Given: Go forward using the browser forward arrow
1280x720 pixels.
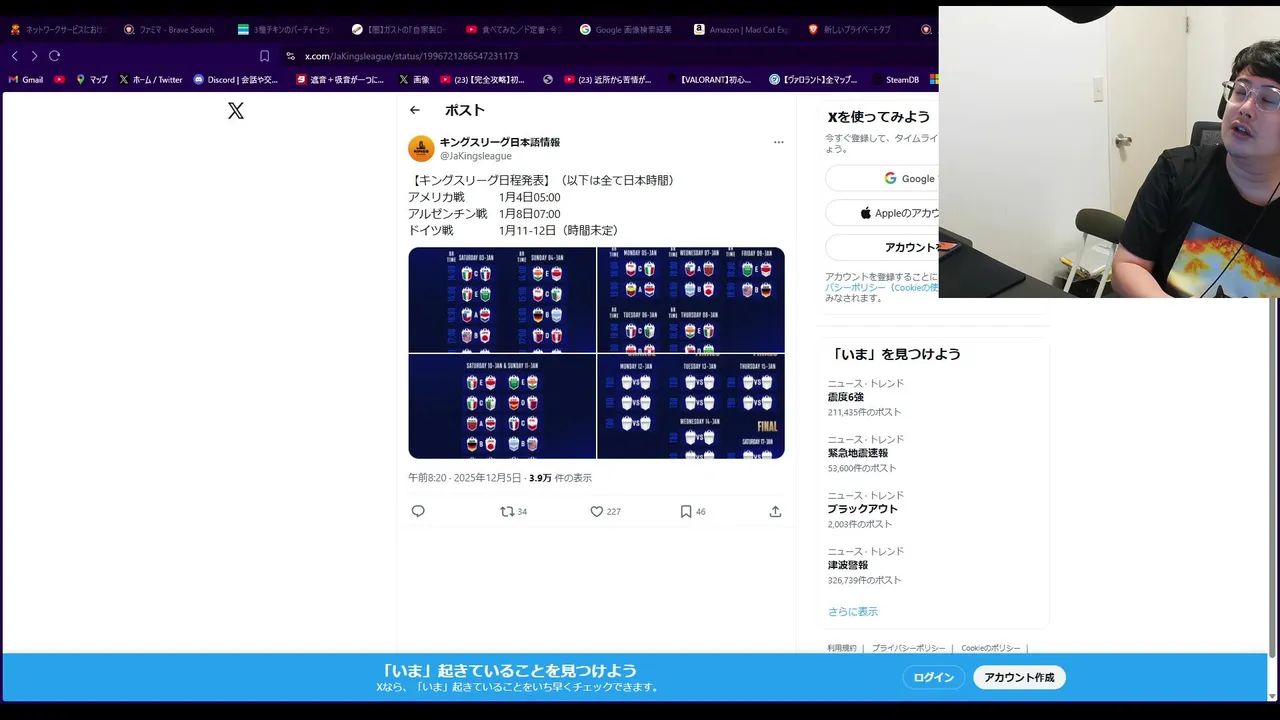Looking at the screenshot, I should 34,56.
